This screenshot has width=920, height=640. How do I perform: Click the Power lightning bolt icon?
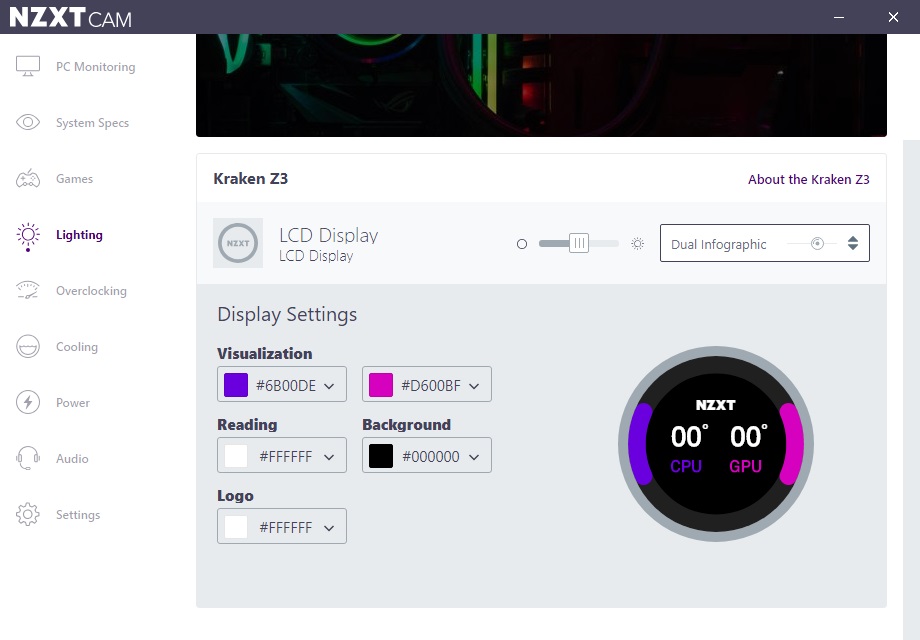pyautogui.click(x=28, y=402)
